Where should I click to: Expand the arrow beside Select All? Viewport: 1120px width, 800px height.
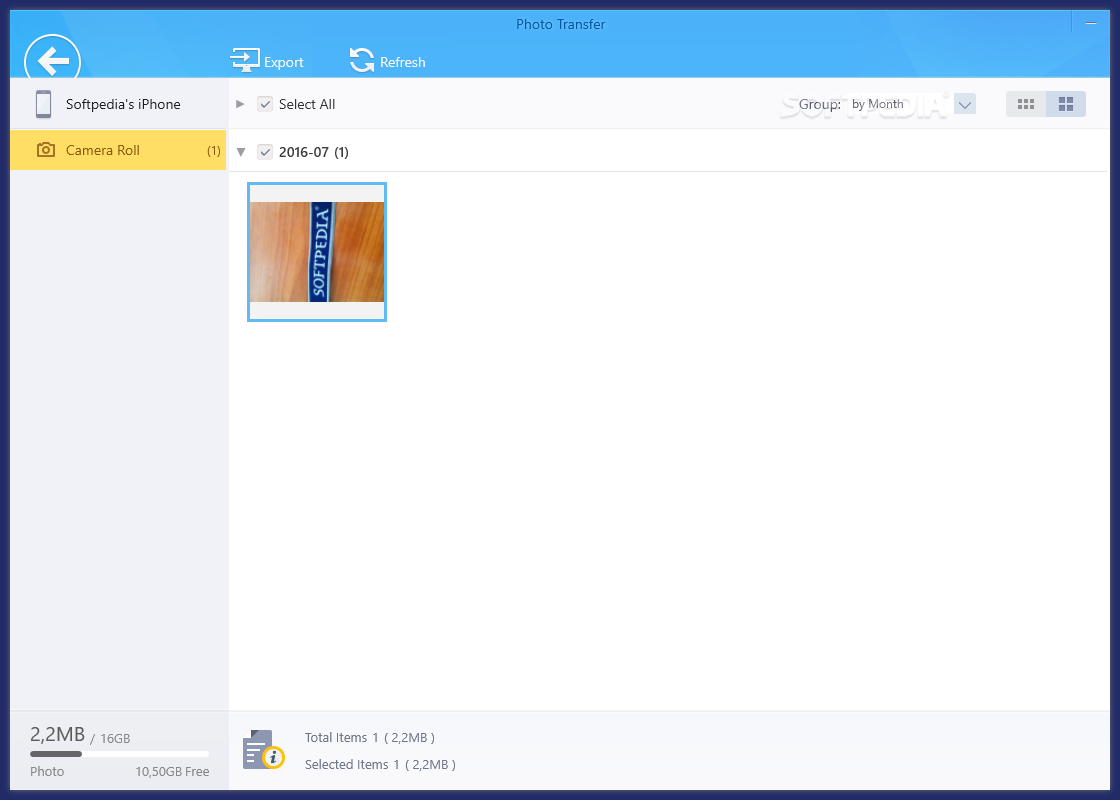pyautogui.click(x=240, y=104)
